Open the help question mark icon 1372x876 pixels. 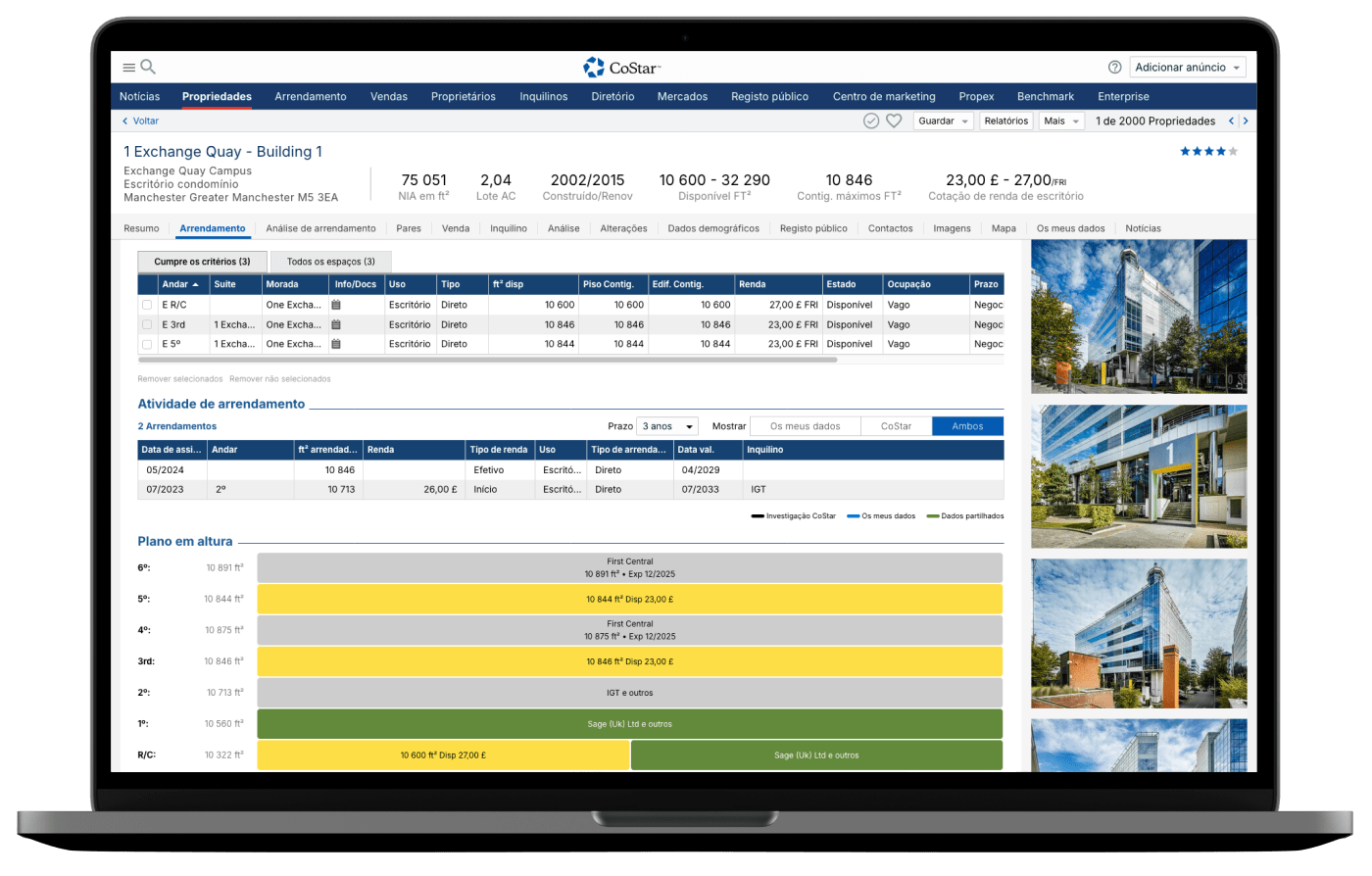(x=1114, y=68)
